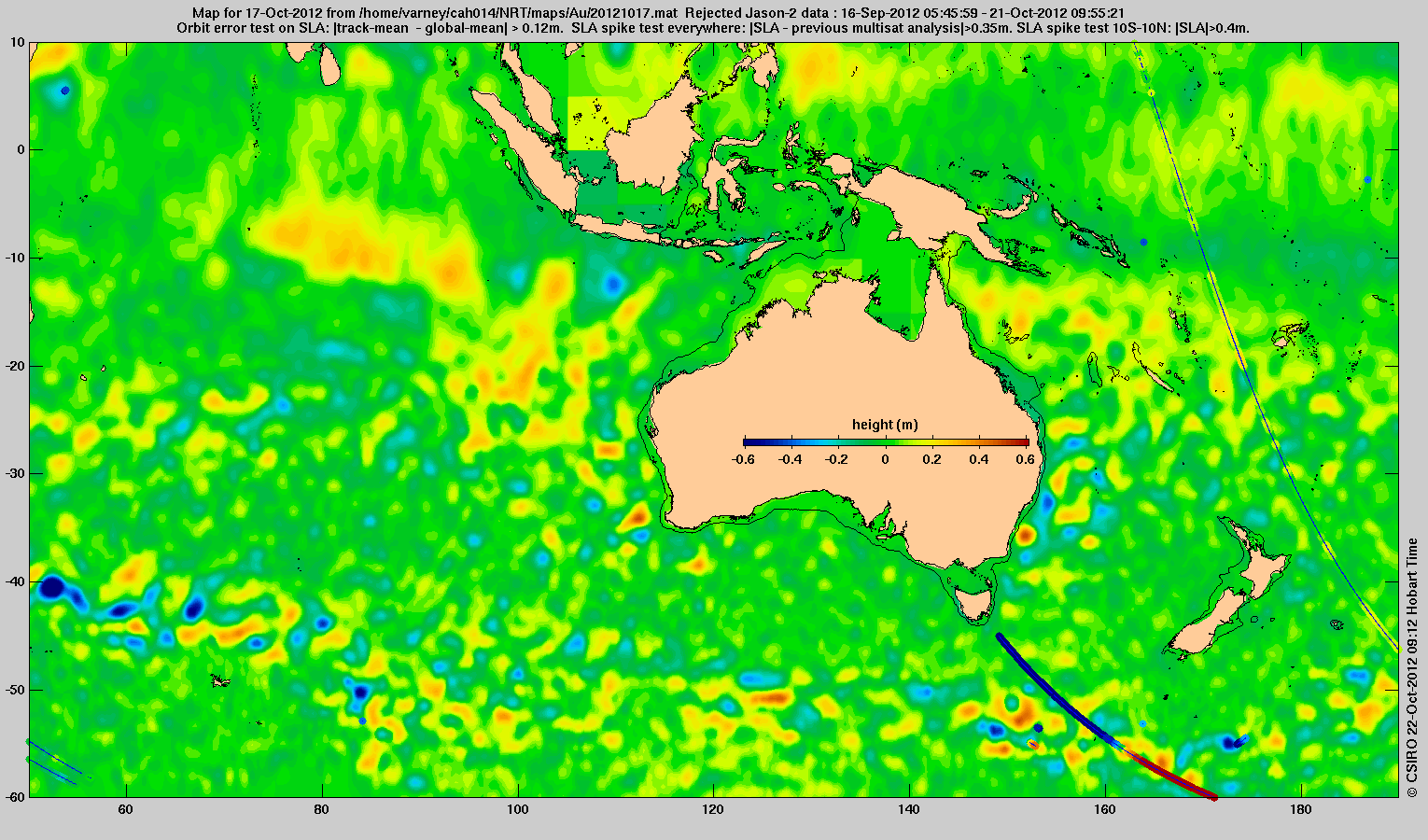This screenshot has width=1428, height=840.
Task: Click the x-axis label '180'
Action: (x=1300, y=809)
